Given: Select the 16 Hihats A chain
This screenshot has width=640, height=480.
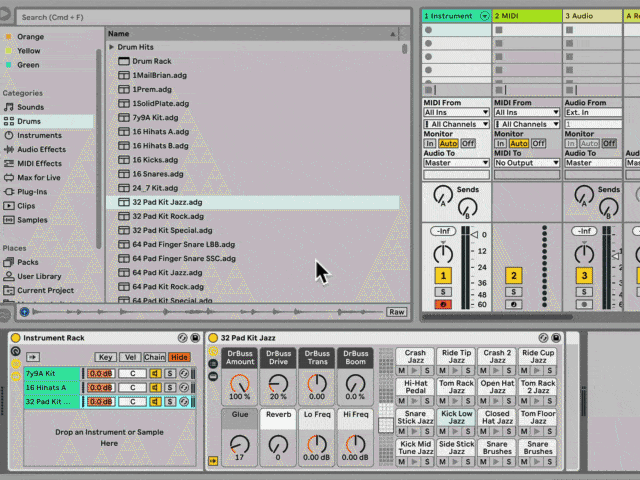Looking at the screenshot, I should pos(51,387).
